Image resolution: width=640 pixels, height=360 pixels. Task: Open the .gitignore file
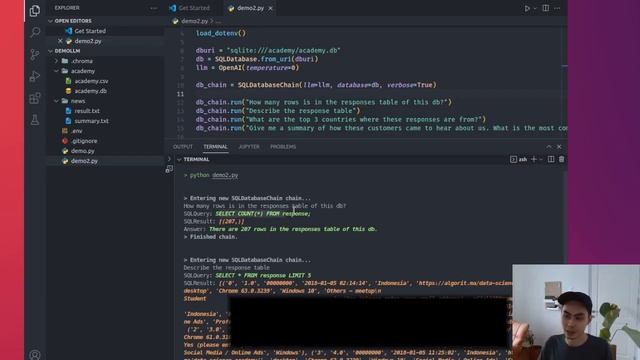(x=84, y=141)
